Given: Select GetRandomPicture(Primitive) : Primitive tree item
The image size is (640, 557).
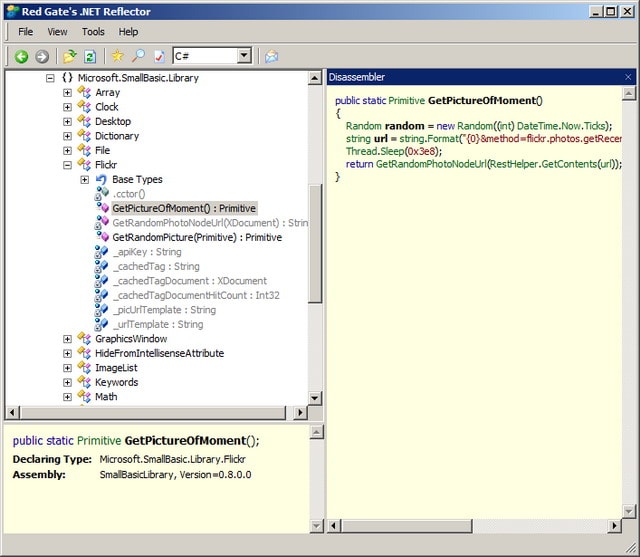Looking at the screenshot, I should (197, 237).
